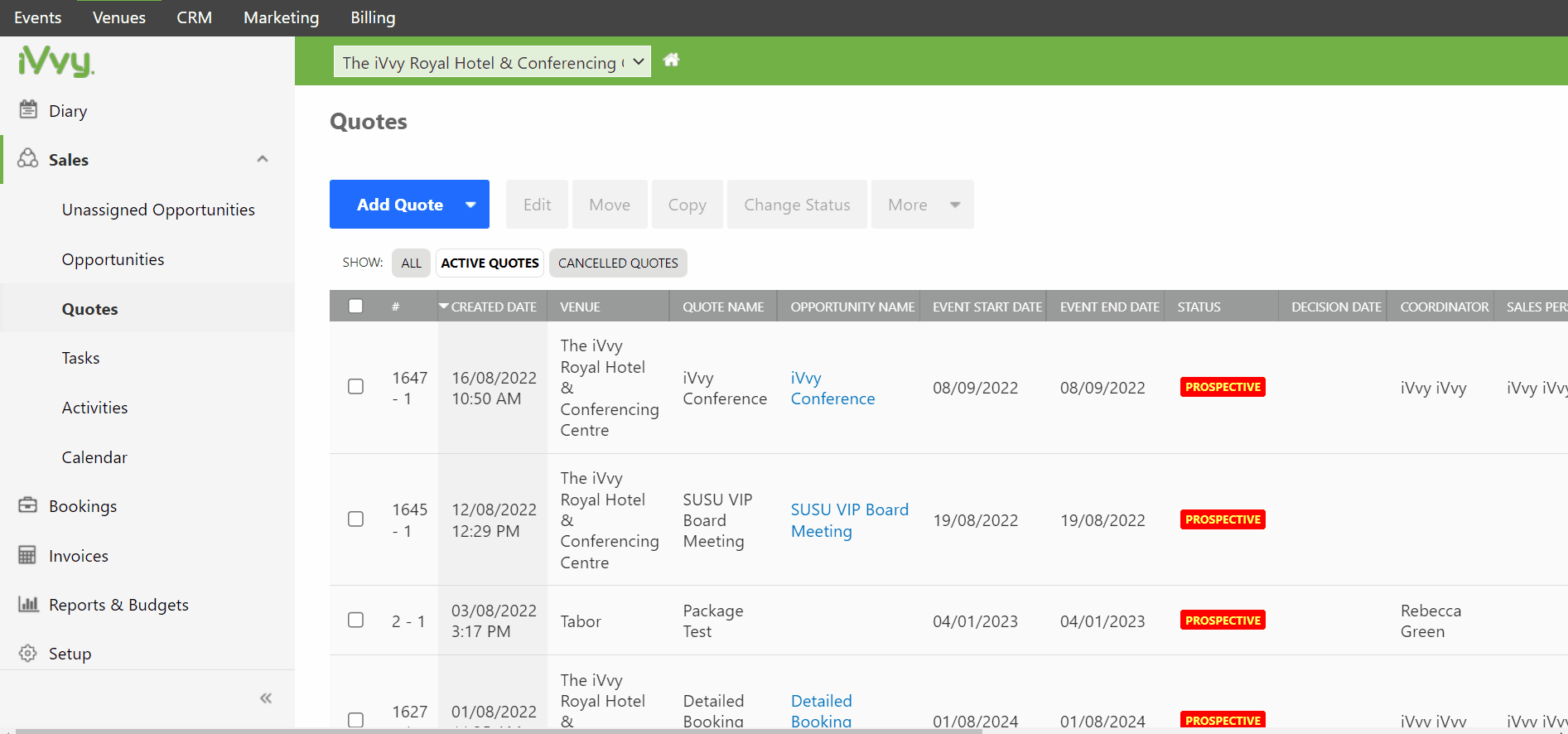Open Add Quote dropdown arrow

470,205
